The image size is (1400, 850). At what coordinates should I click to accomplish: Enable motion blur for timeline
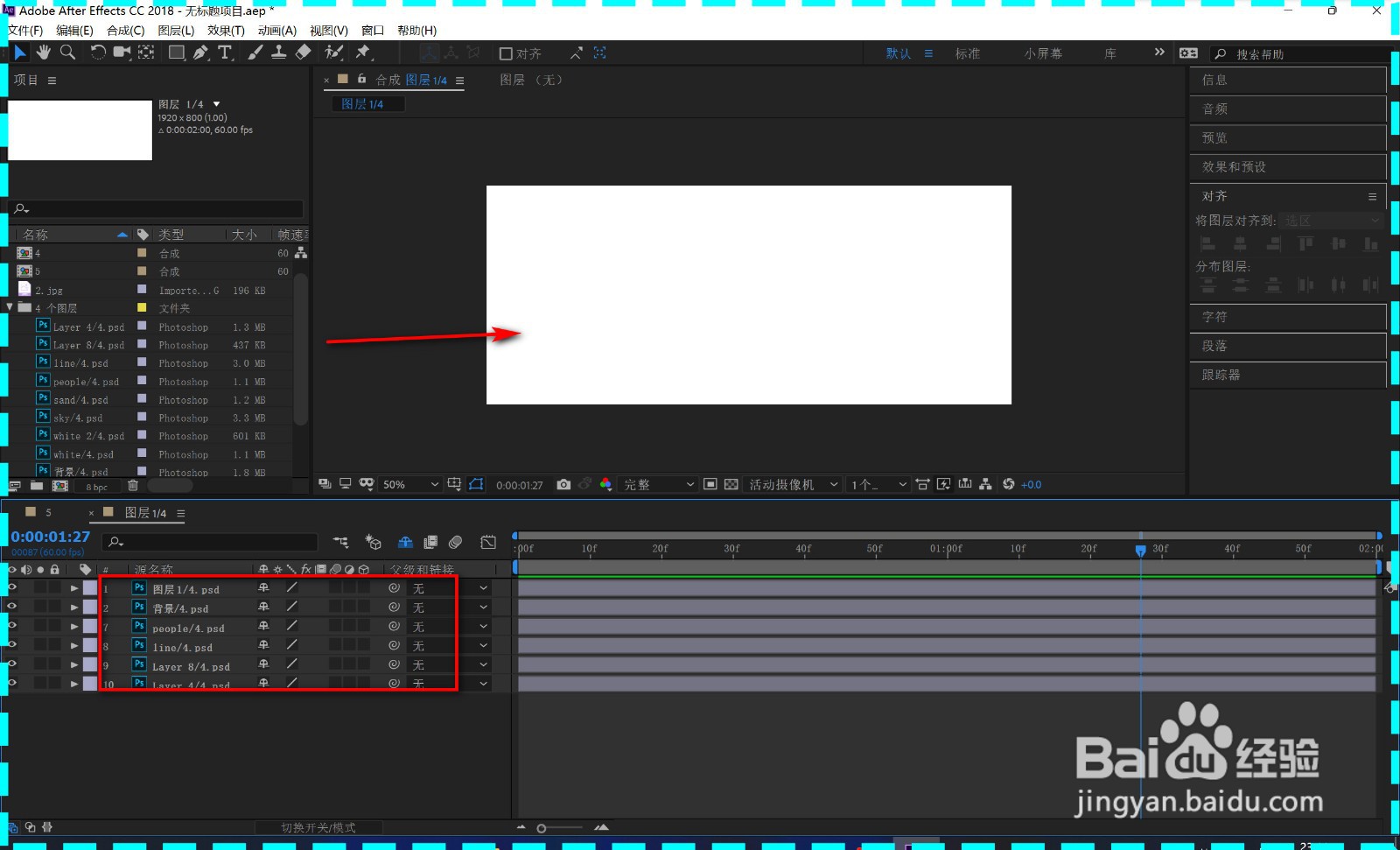click(455, 543)
